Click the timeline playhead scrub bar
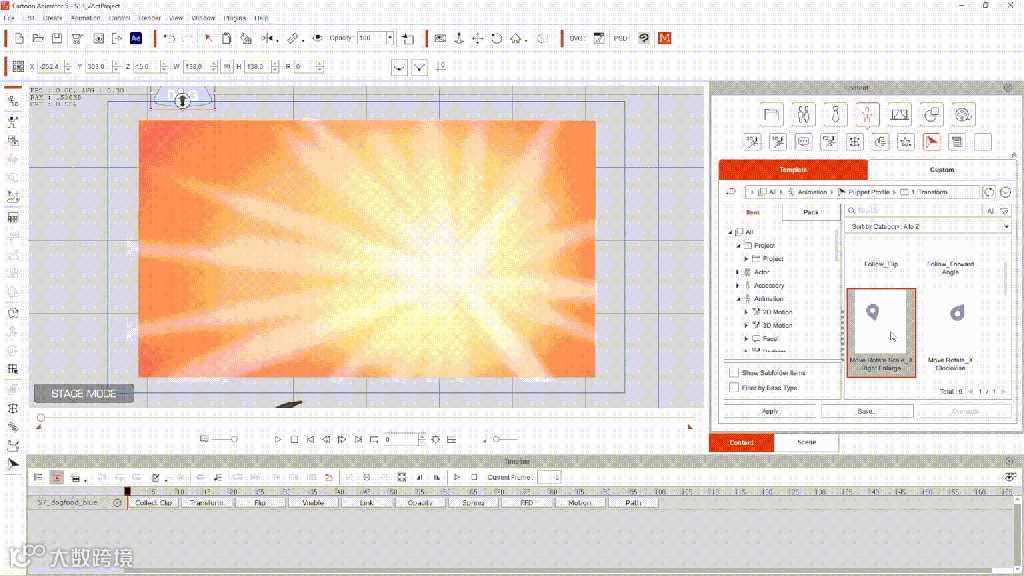The image size is (1024, 576). (365, 417)
